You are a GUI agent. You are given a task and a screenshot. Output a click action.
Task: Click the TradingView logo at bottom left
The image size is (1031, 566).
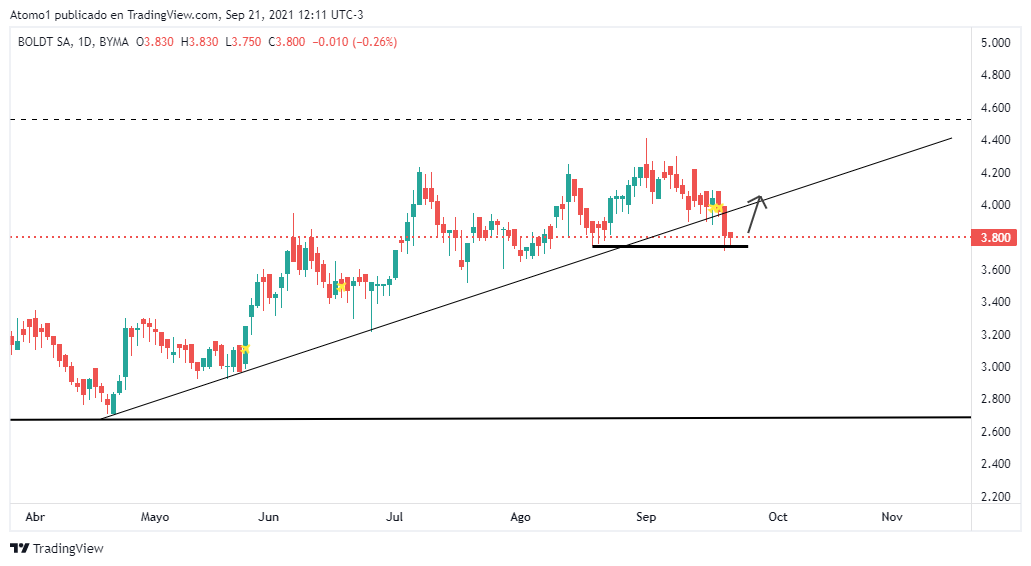coord(57,548)
